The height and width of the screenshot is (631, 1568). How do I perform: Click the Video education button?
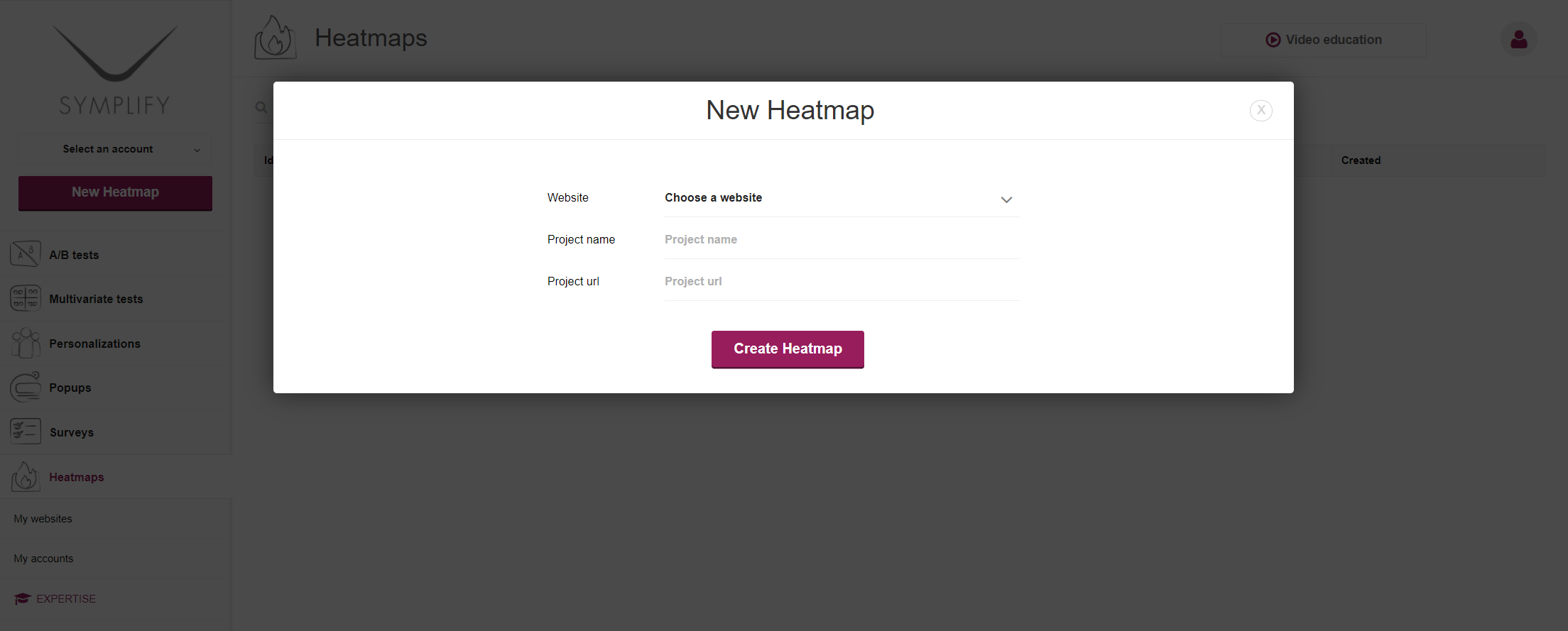1323,40
